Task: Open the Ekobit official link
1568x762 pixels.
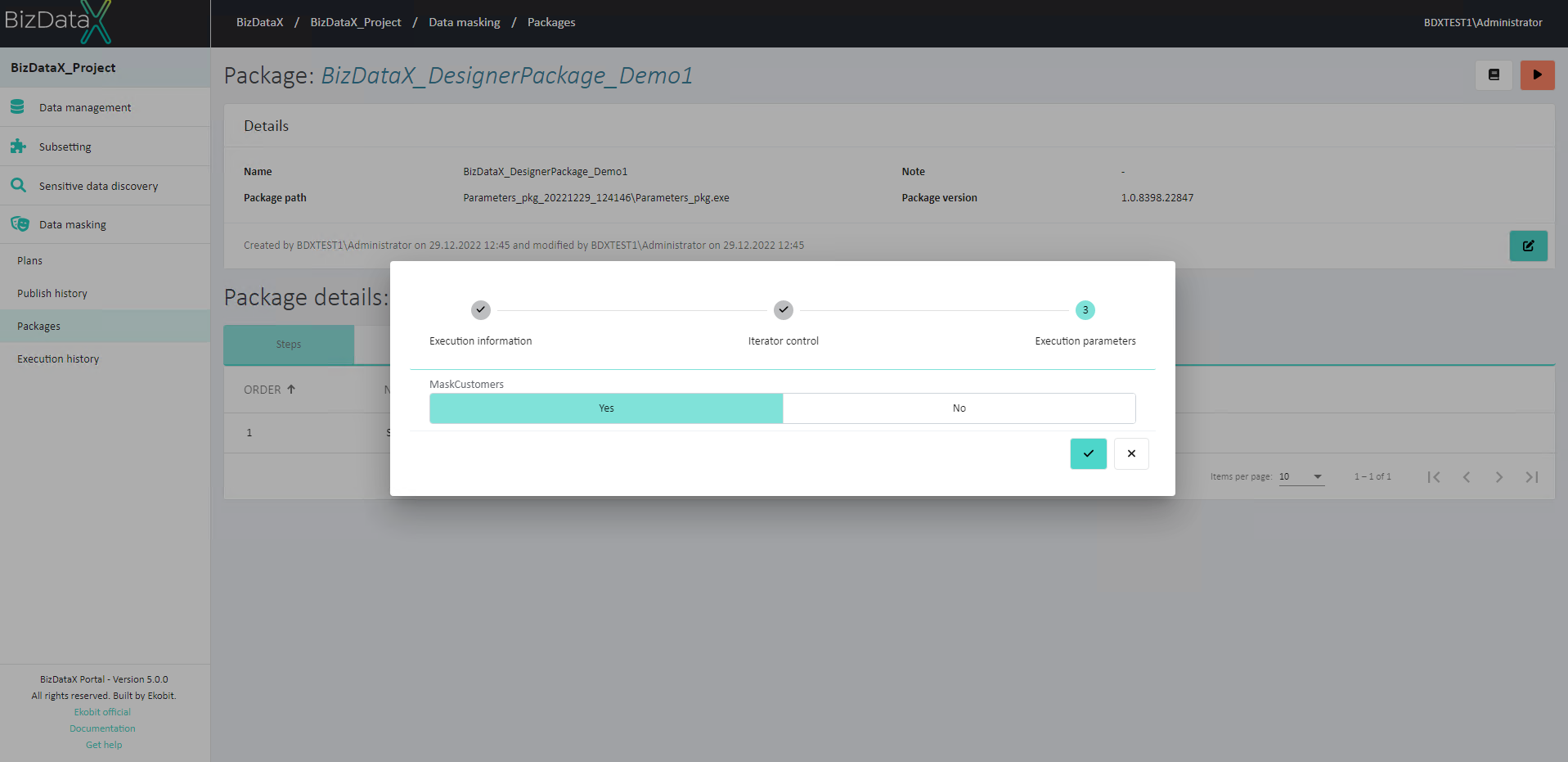Action: point(102,712)
